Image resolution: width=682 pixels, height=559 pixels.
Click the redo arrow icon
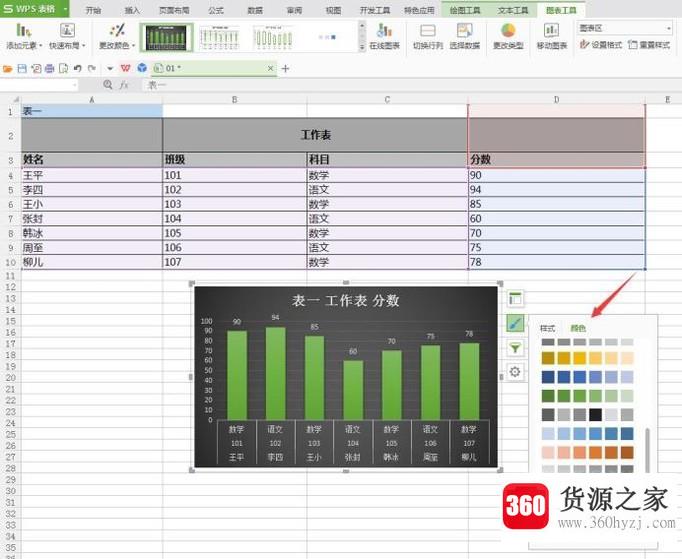[x=92, y=69]
